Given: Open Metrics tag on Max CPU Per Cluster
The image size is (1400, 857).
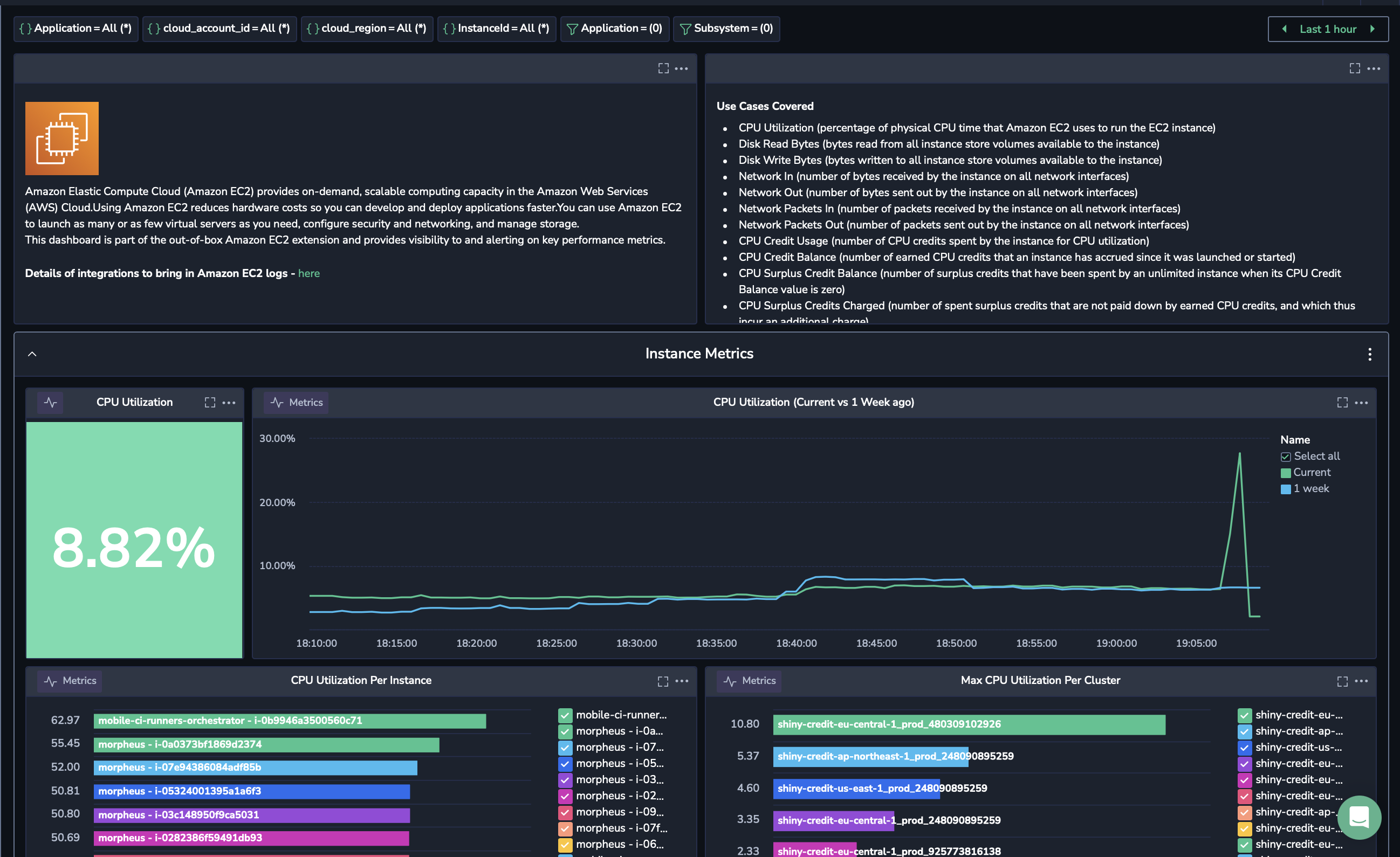Looking at the screenshot, I should tap(749, 680).
